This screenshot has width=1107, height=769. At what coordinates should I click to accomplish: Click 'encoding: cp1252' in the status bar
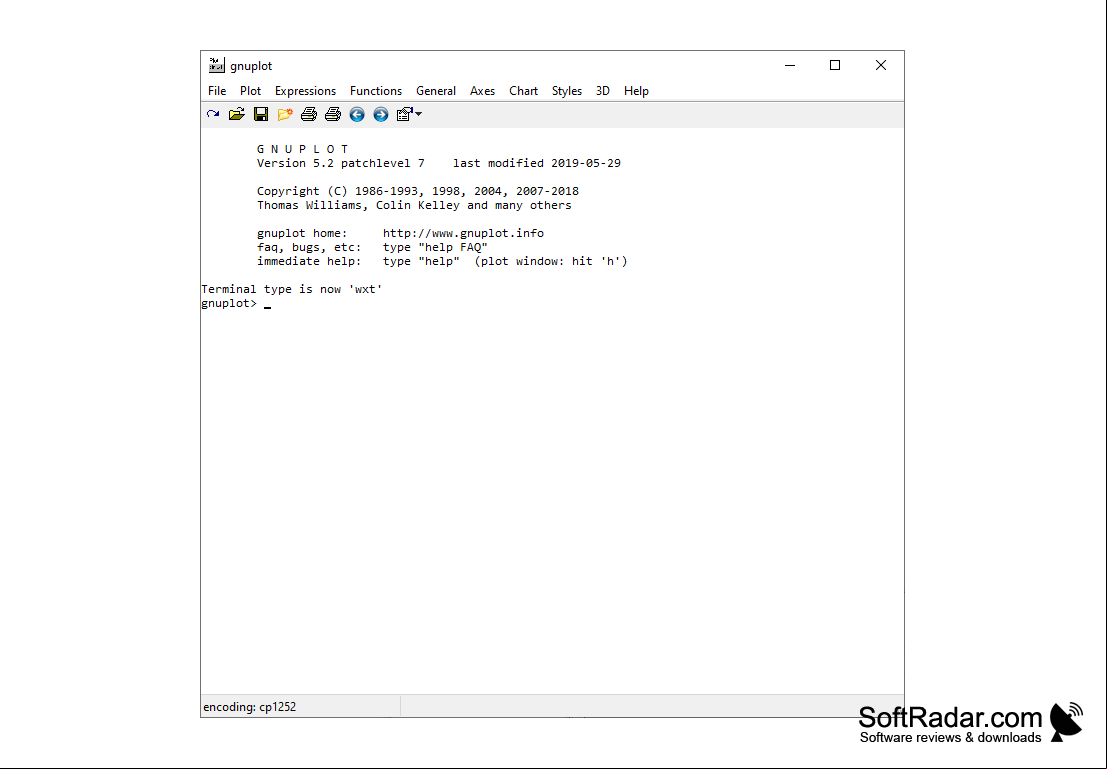point(249,707)
